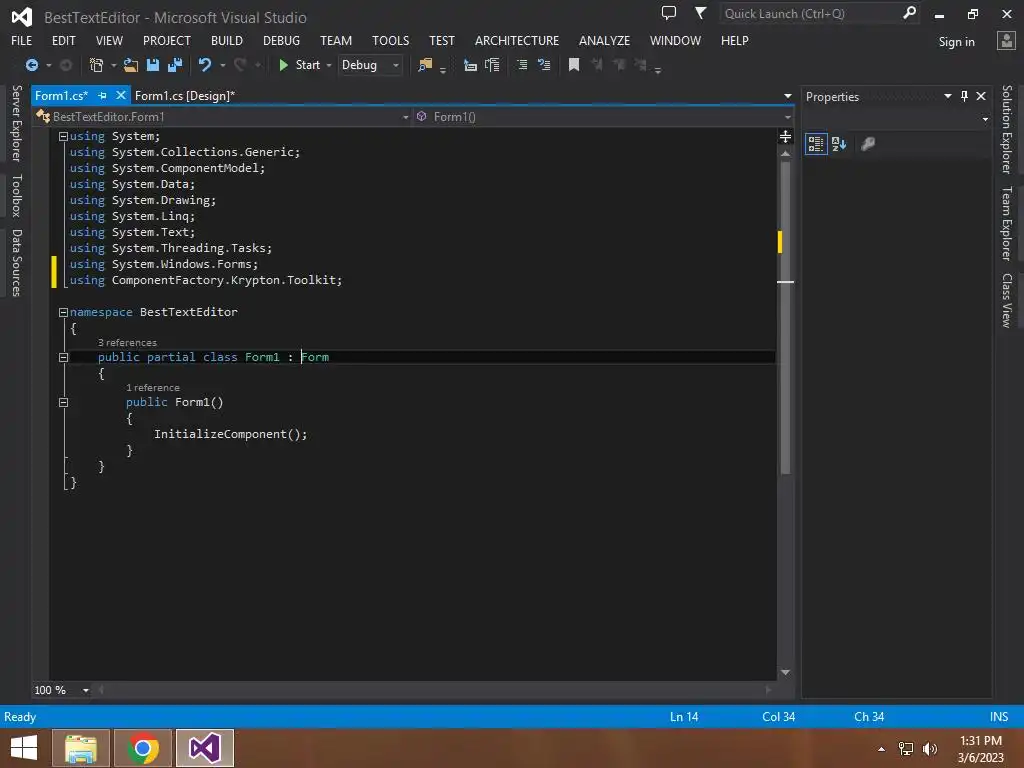
Task: Open the BUILD menu
Action: click(227, 40)
